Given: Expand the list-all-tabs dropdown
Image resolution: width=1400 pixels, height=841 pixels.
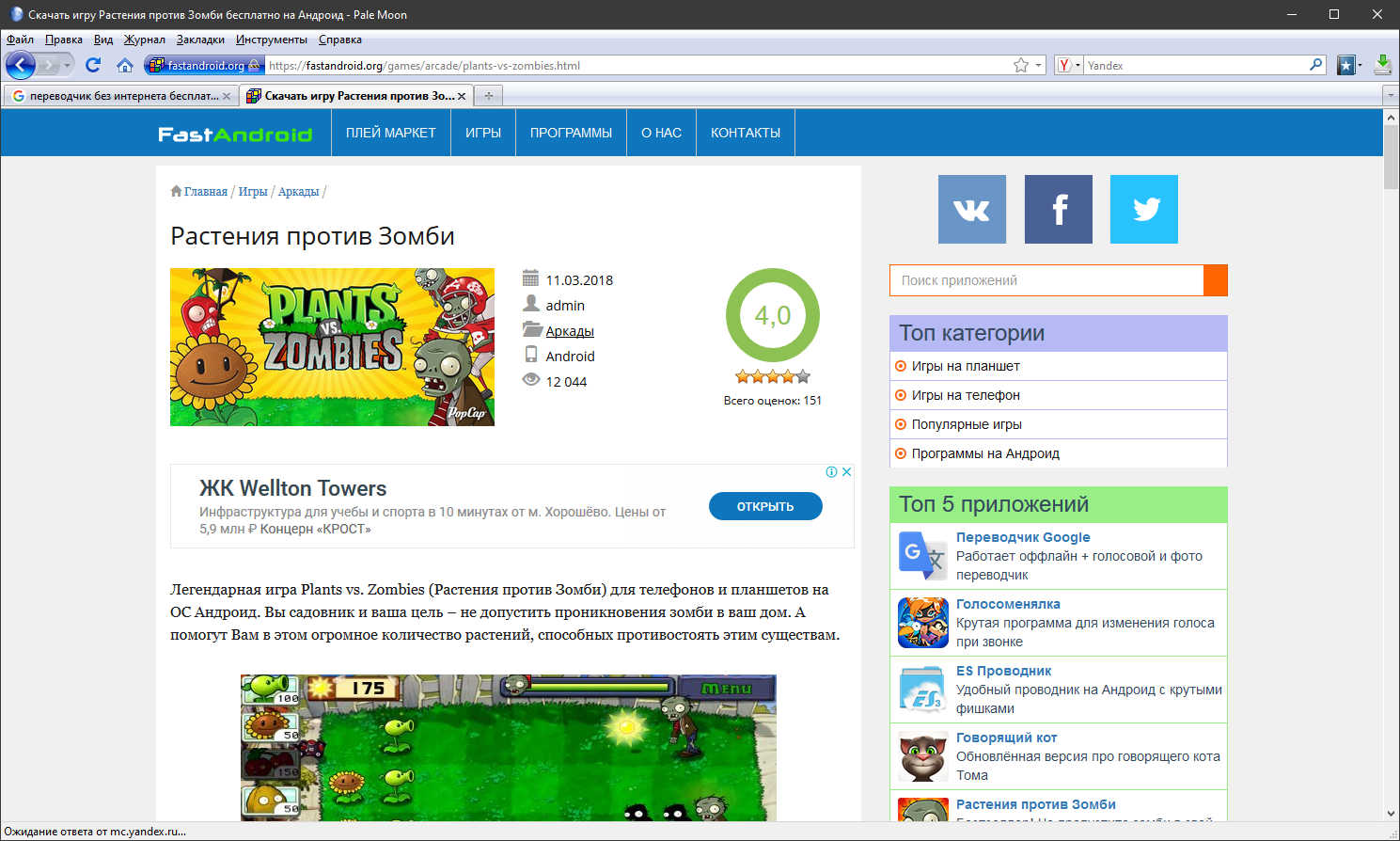Looking at the screenshot, I should [1391, 96].
